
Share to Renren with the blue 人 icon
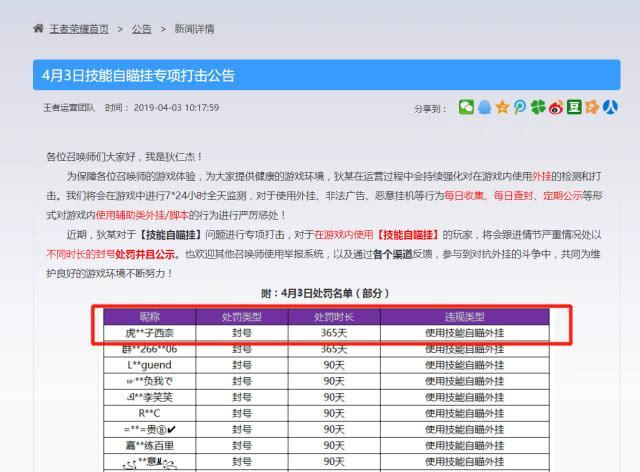(x=610, y=107)
